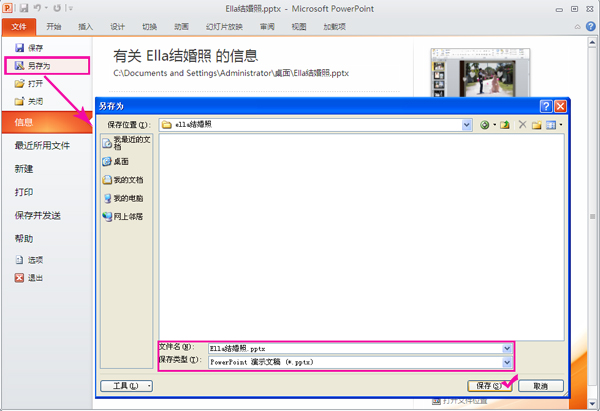
Task: Open 我最近的文档 in places bar
Action: pos(126,143)
